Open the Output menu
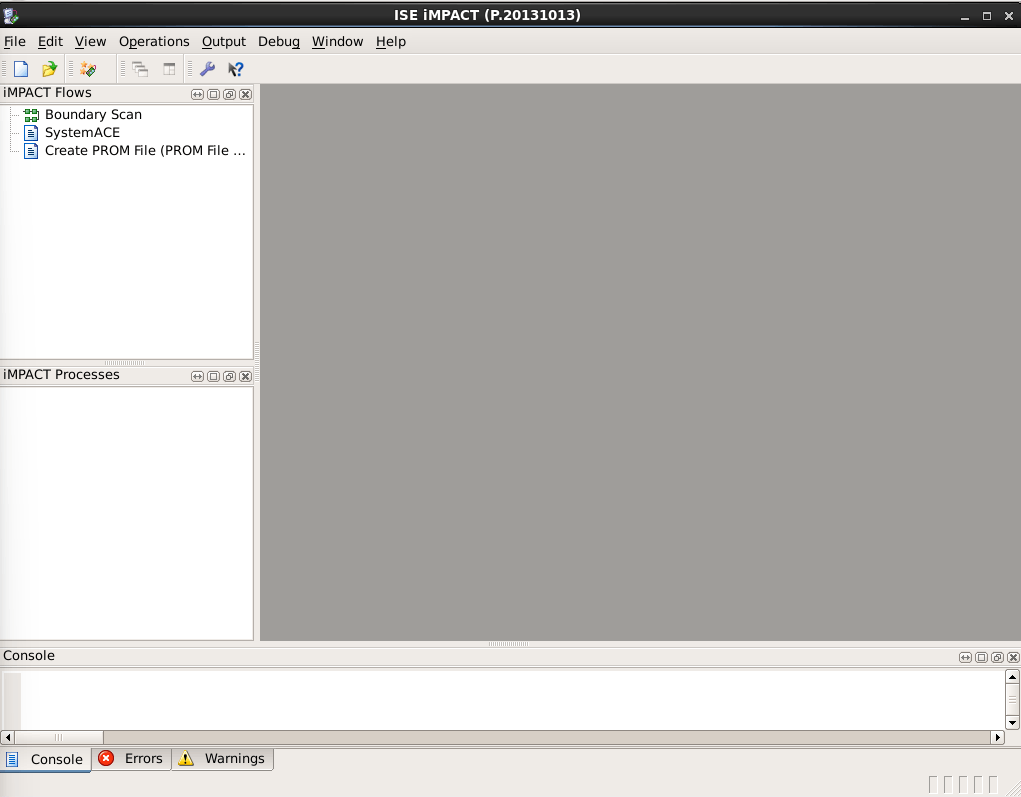Viewport: 1021px width, 797px height. pos(223,42)
